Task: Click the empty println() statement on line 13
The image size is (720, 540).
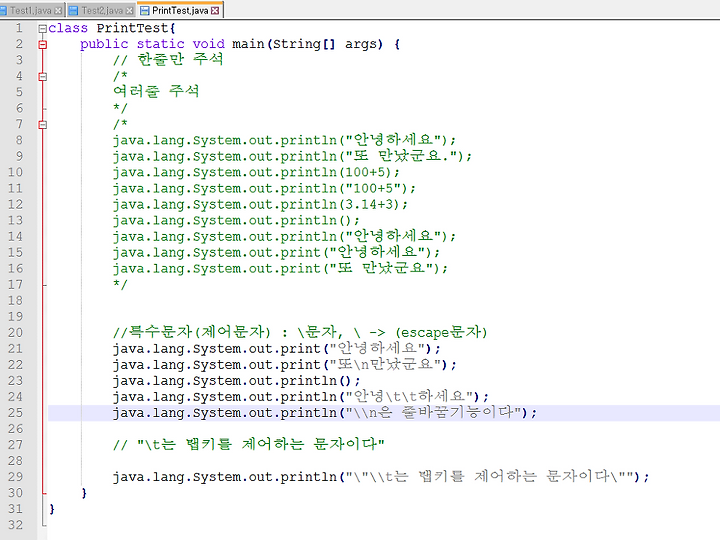Action: pos(236,221)
